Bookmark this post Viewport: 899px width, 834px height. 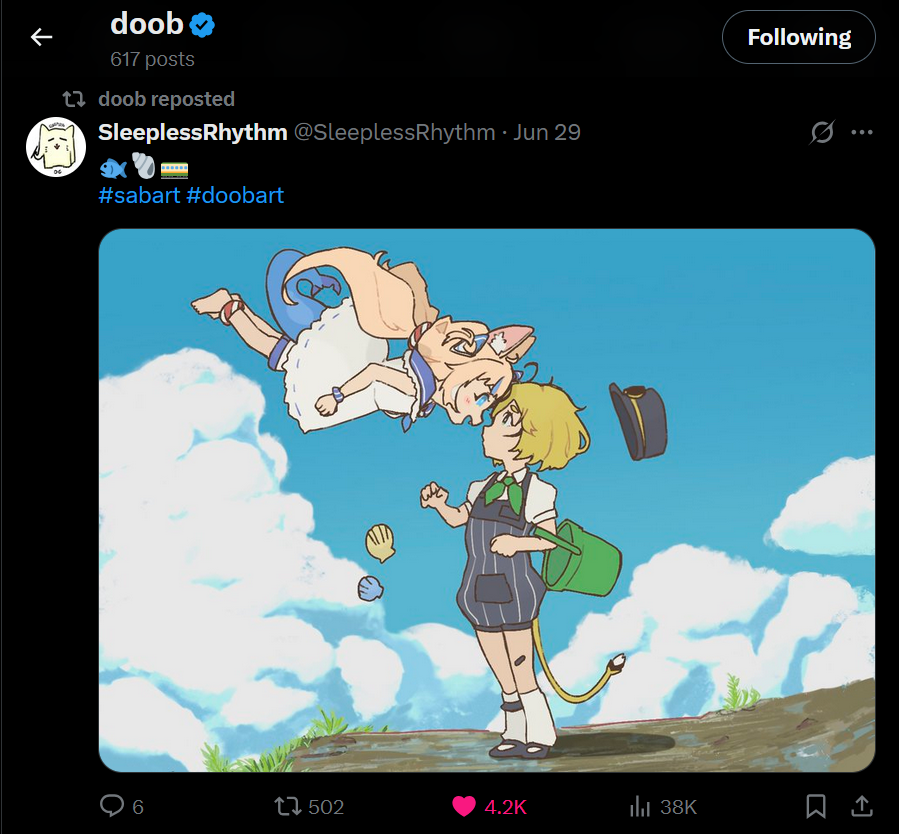coord(816,806)
